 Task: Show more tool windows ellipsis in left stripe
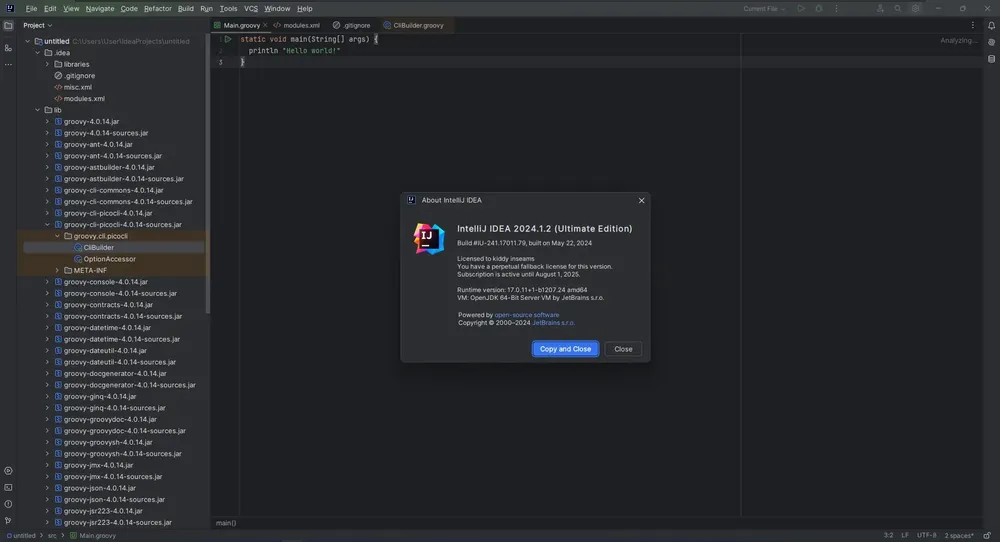8,64
